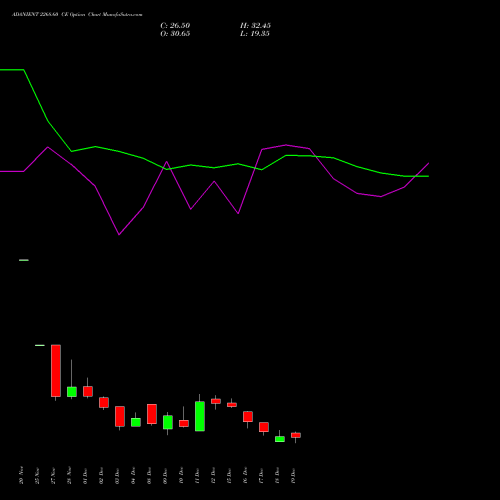Select the 01 Dec date label
500x500 pixels.
(x=85, y=475)
